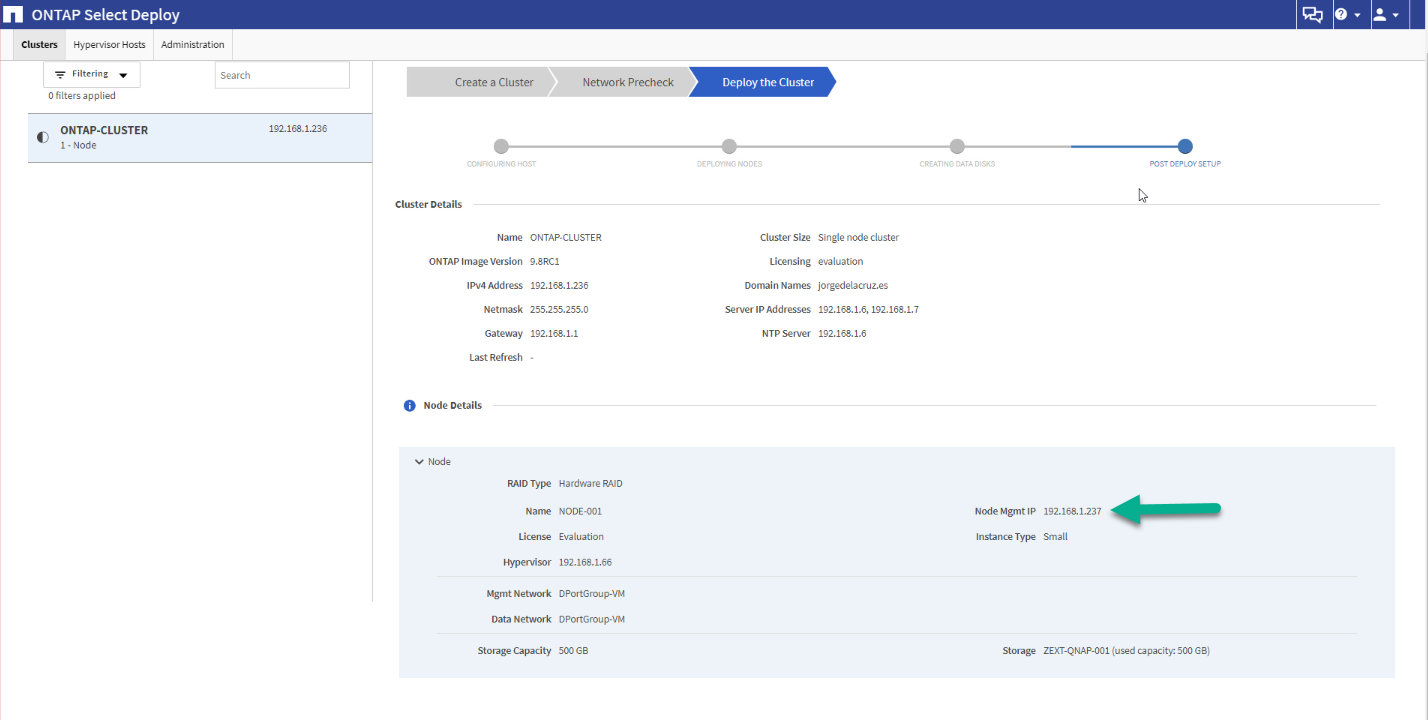
Task: Switch to the Clusters tab
Action: click(x=40, y=45)
